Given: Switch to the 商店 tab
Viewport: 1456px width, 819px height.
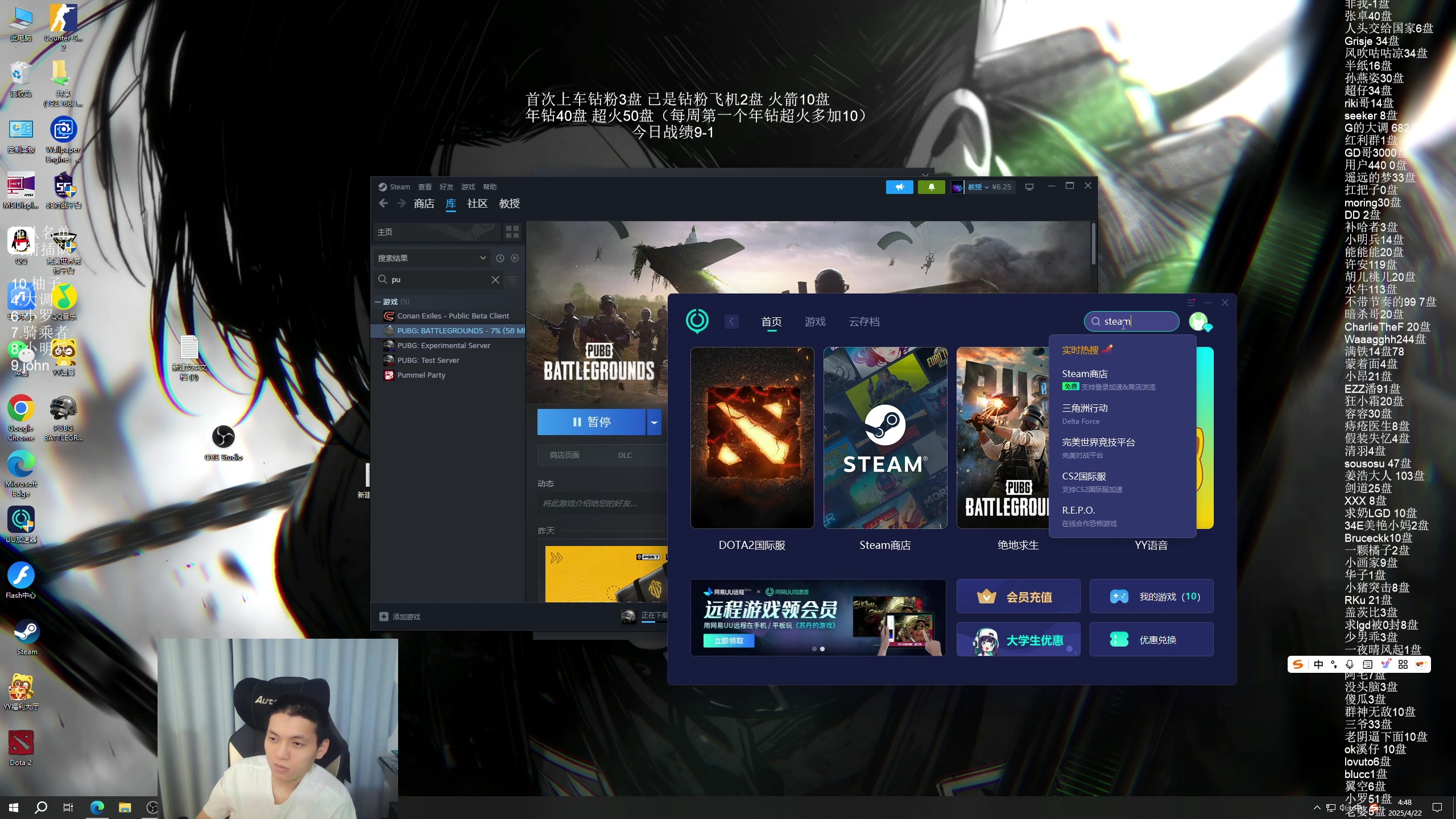Looking at the screenshot, I should [x=424, y=204].
